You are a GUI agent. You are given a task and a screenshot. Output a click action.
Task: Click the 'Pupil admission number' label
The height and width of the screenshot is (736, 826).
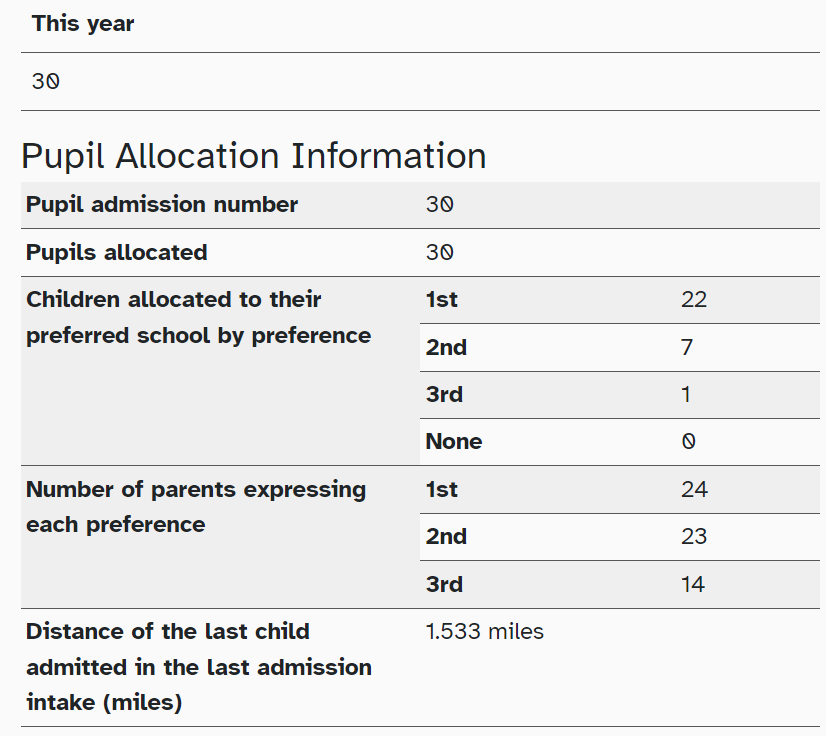(x=162, y=205)
